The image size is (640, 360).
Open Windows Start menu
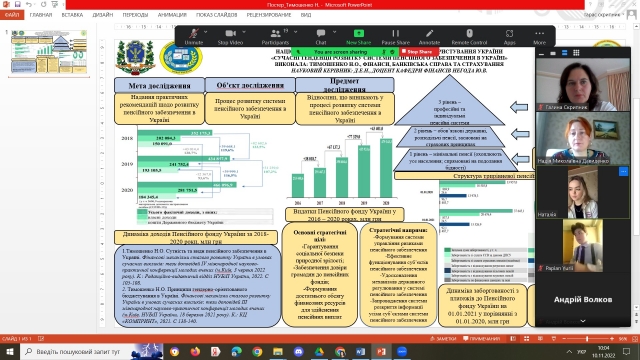click(x=10, y=351)
